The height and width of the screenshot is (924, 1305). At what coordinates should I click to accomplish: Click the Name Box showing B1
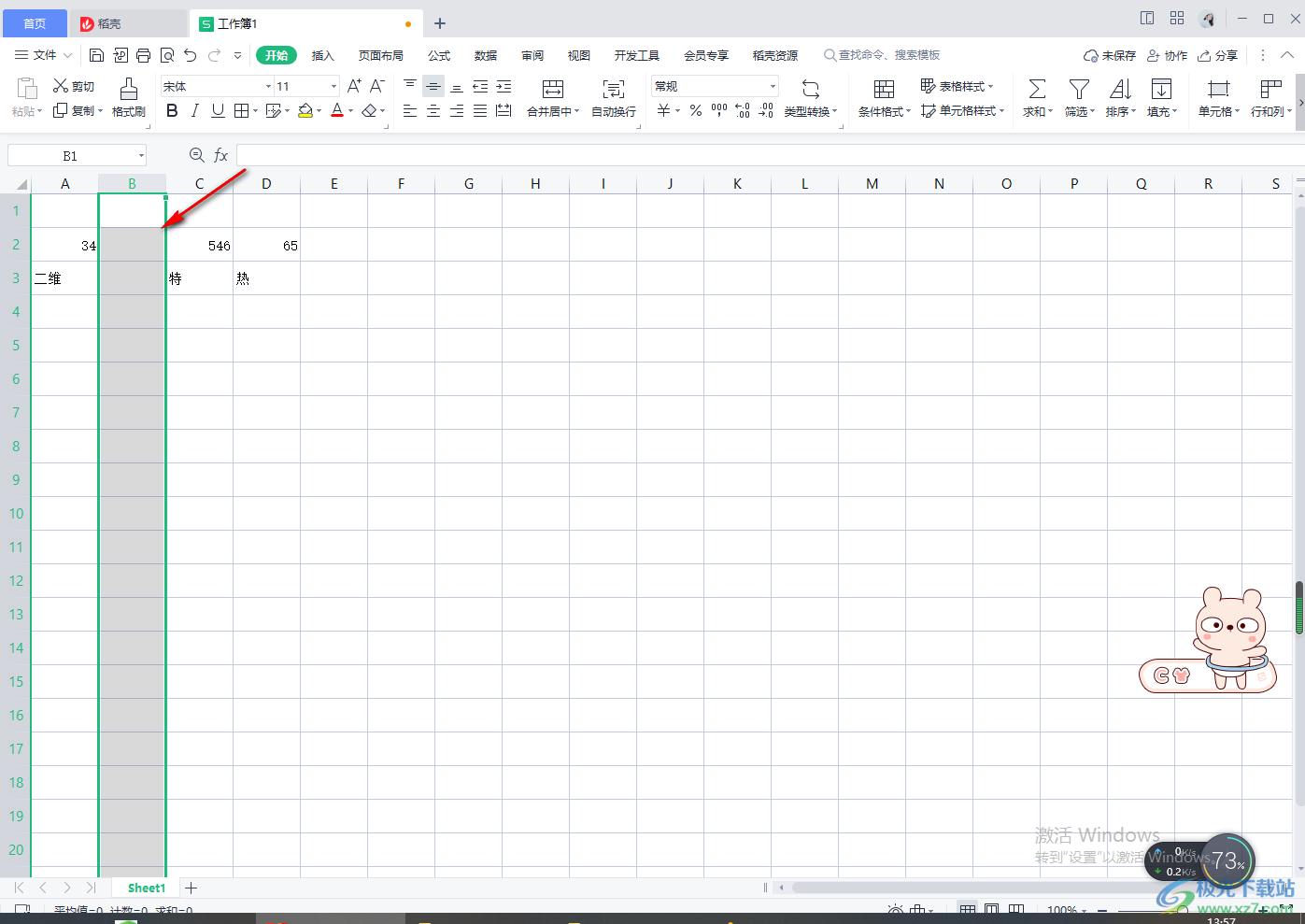(x=77, y=155)
